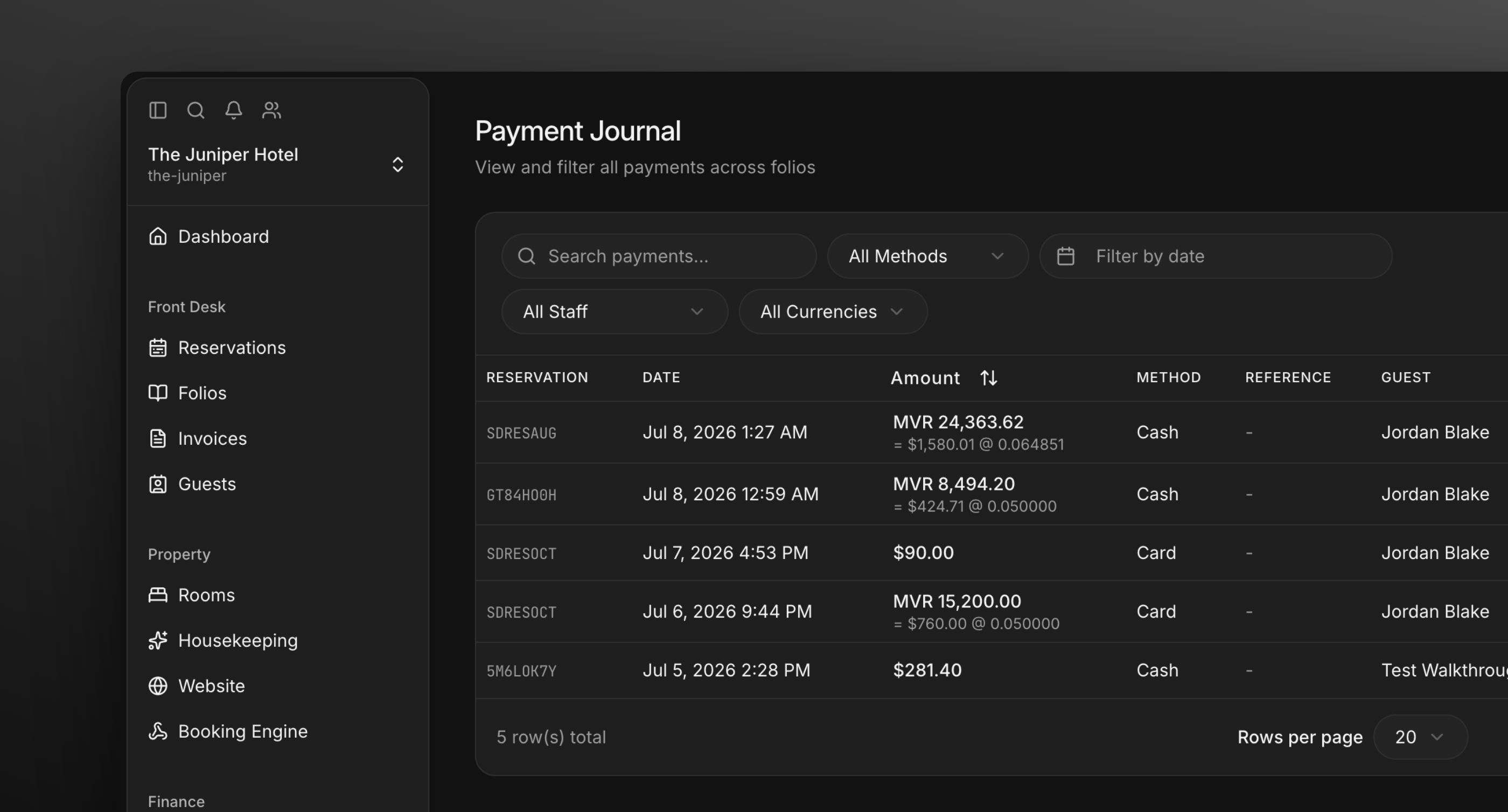This screenshot has height=812, width=1508.
Task: Click the RESERVATION column header
Action: click(x=537, y=377)
